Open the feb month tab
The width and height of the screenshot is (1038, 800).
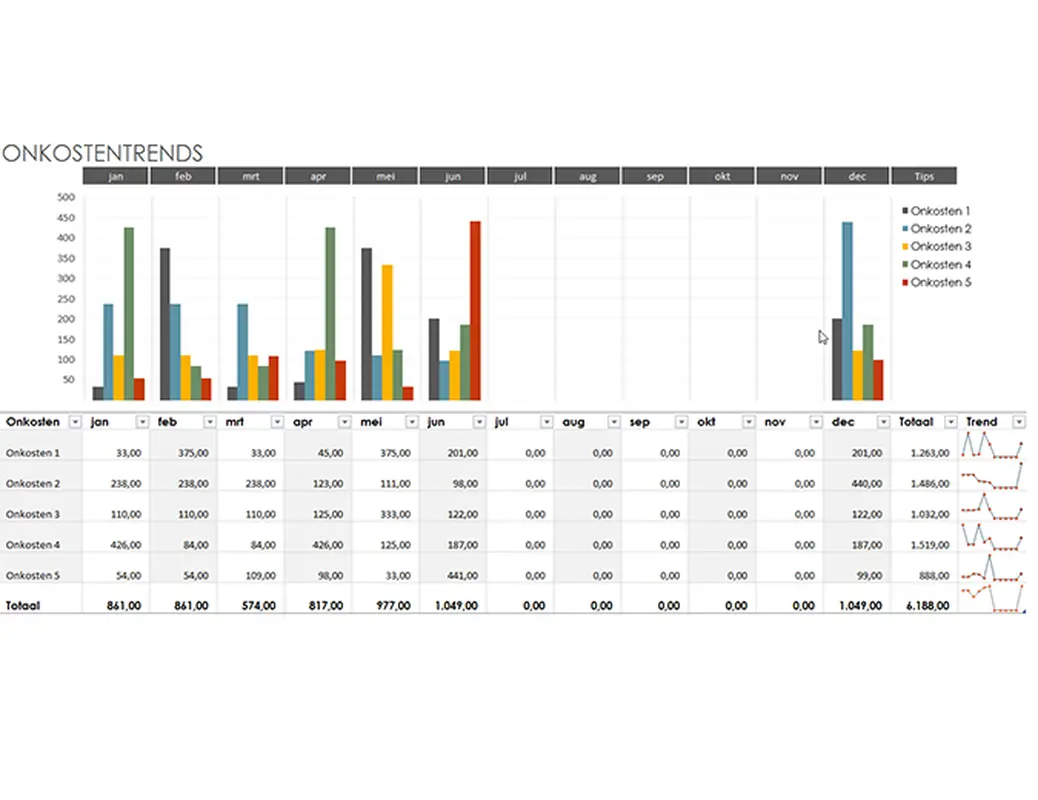point(182,175)
